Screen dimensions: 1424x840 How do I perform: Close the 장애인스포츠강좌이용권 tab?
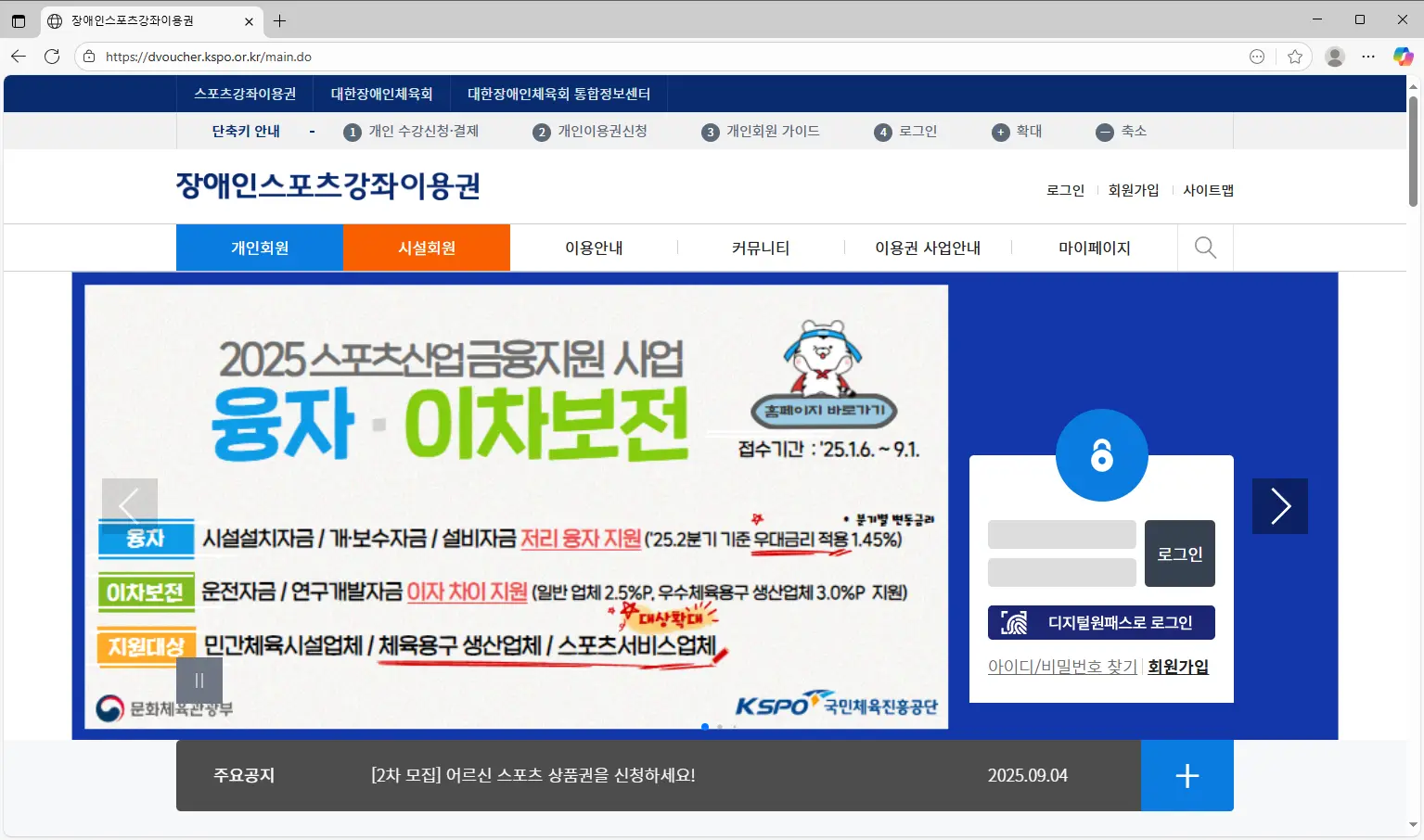(249, 20)
